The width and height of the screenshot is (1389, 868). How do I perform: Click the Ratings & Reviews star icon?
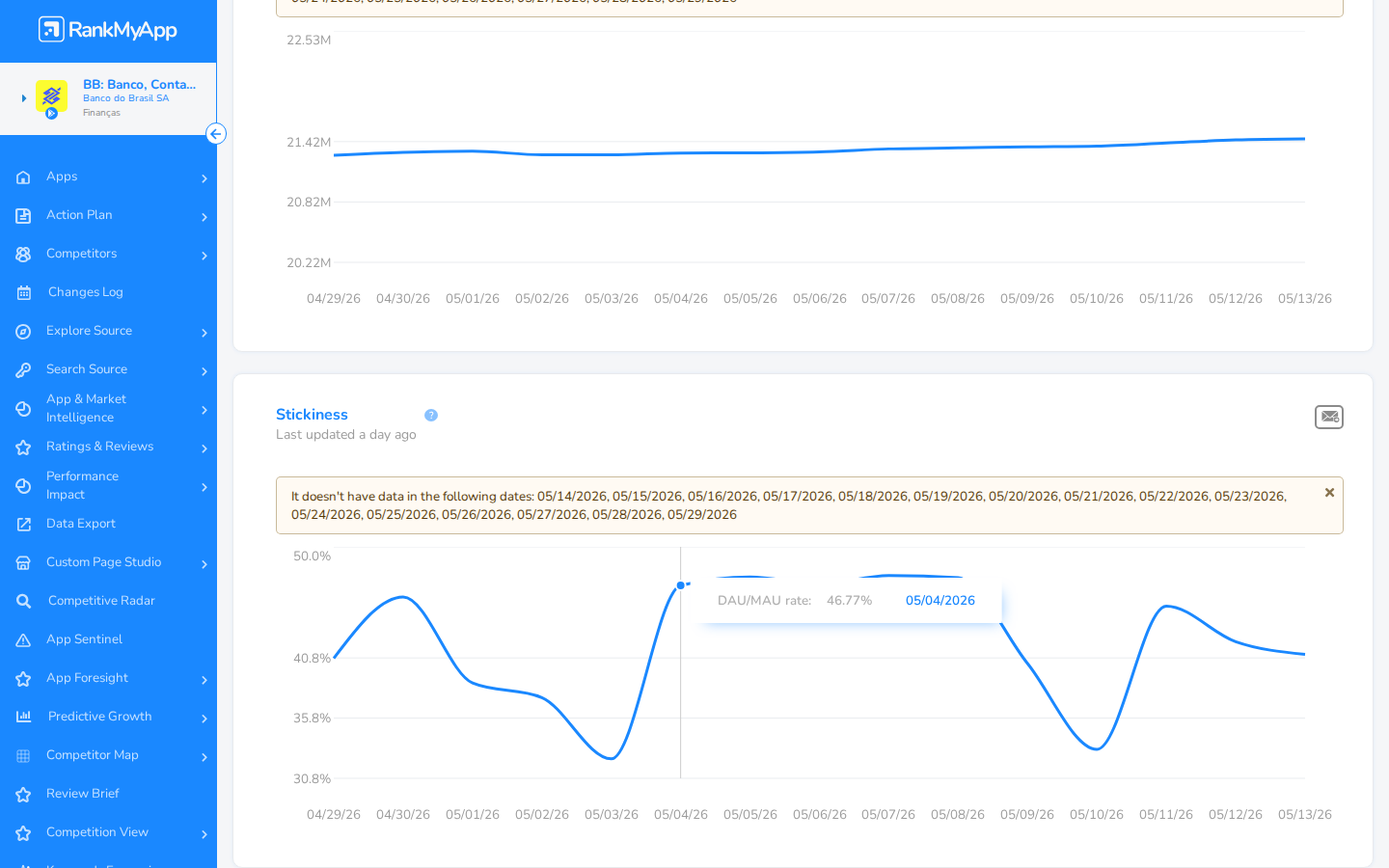click(x=23, y=448)
